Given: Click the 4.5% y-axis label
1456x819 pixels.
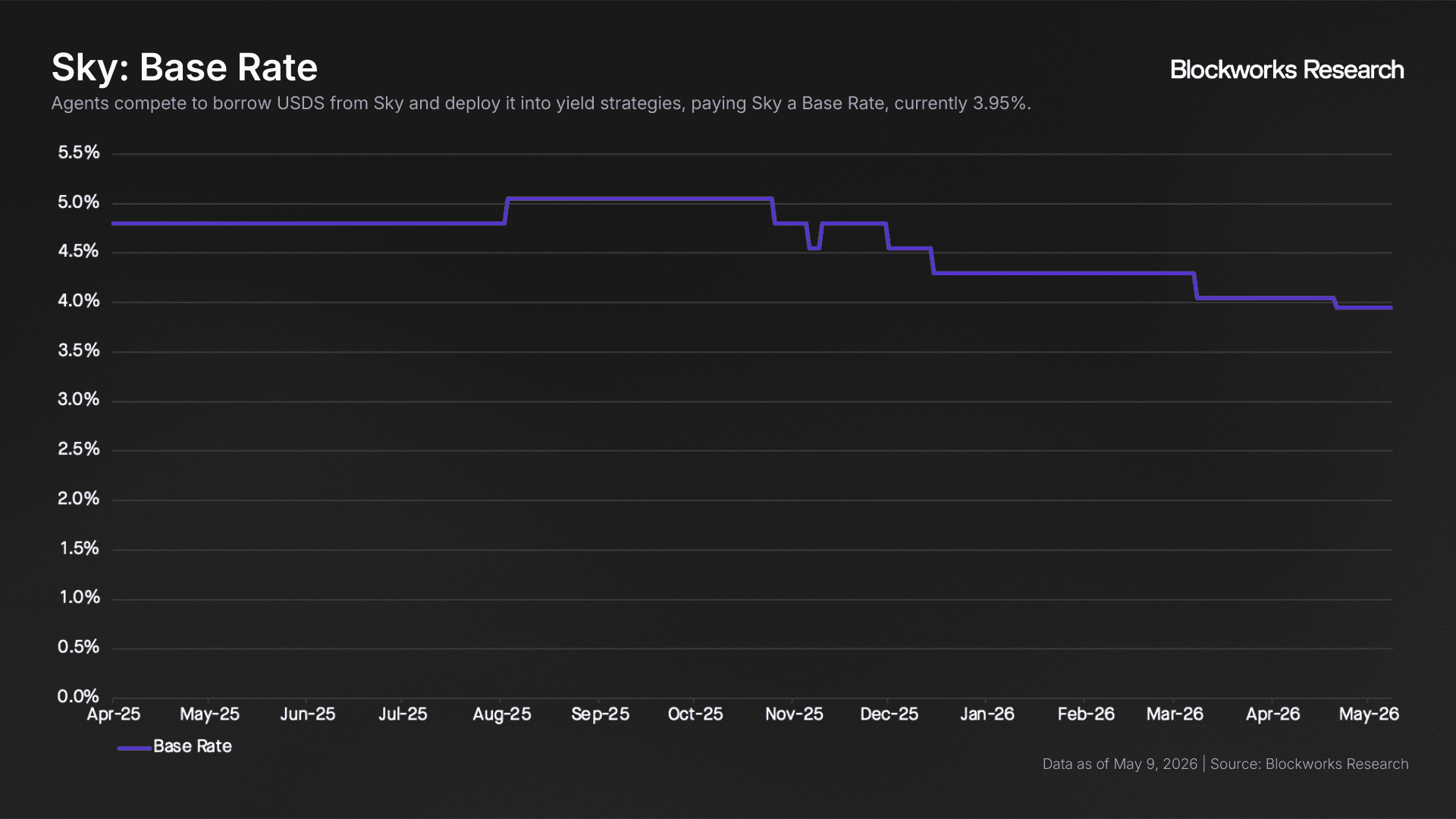Looking at the screenshot, I should (79, 251).
